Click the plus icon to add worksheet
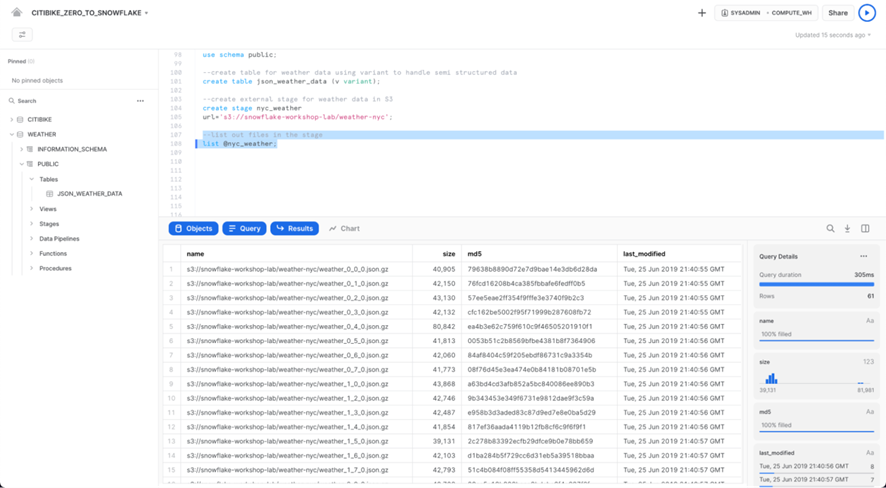The image size is (886, 488). (x=702, y=13)
